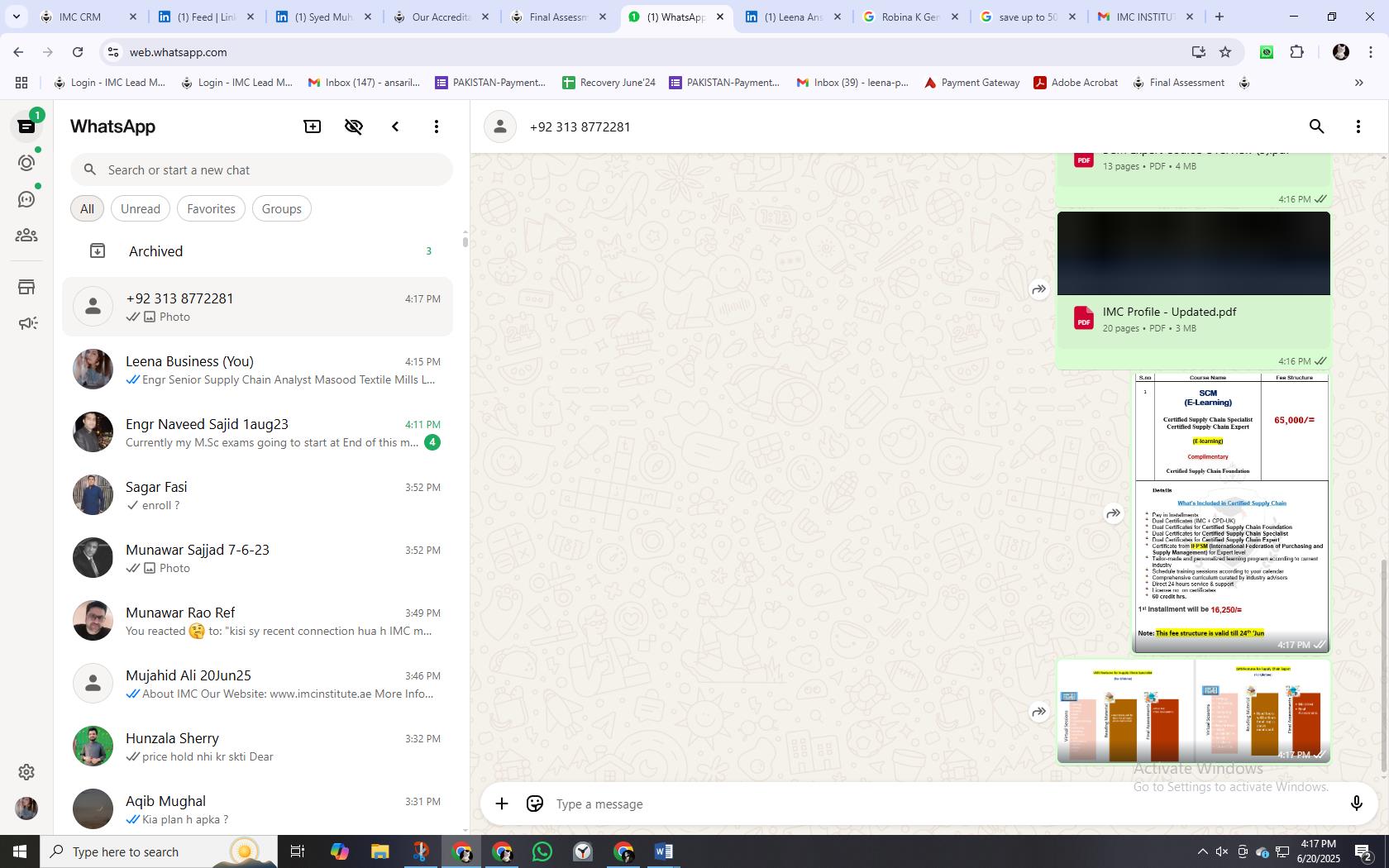Open the emoji and sticker picker
Viewport: 1389px width, 868px height.
pos(535,804)
